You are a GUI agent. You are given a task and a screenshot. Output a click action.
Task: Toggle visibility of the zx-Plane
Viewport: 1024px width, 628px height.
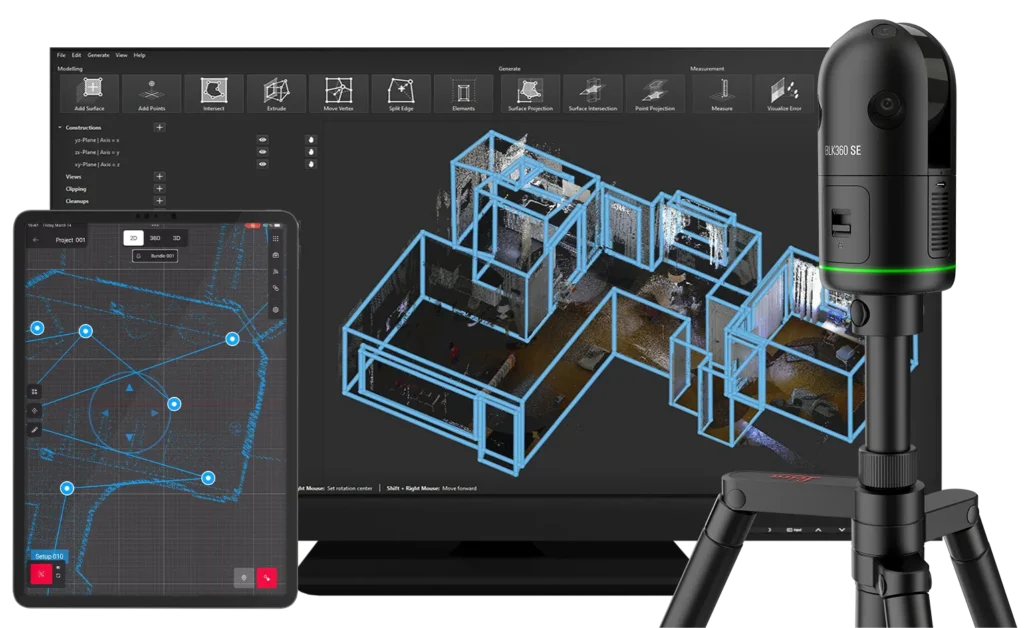tap(262, 152)
